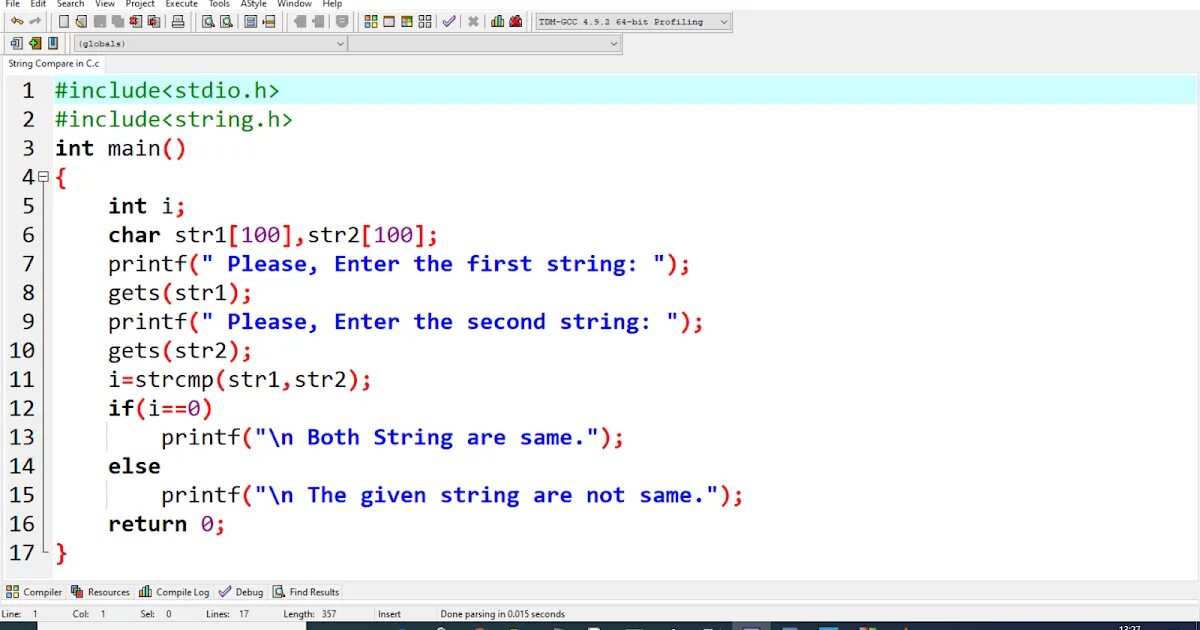Click the Undo arrow icon

pyautogui.click(x=17, y=21)
